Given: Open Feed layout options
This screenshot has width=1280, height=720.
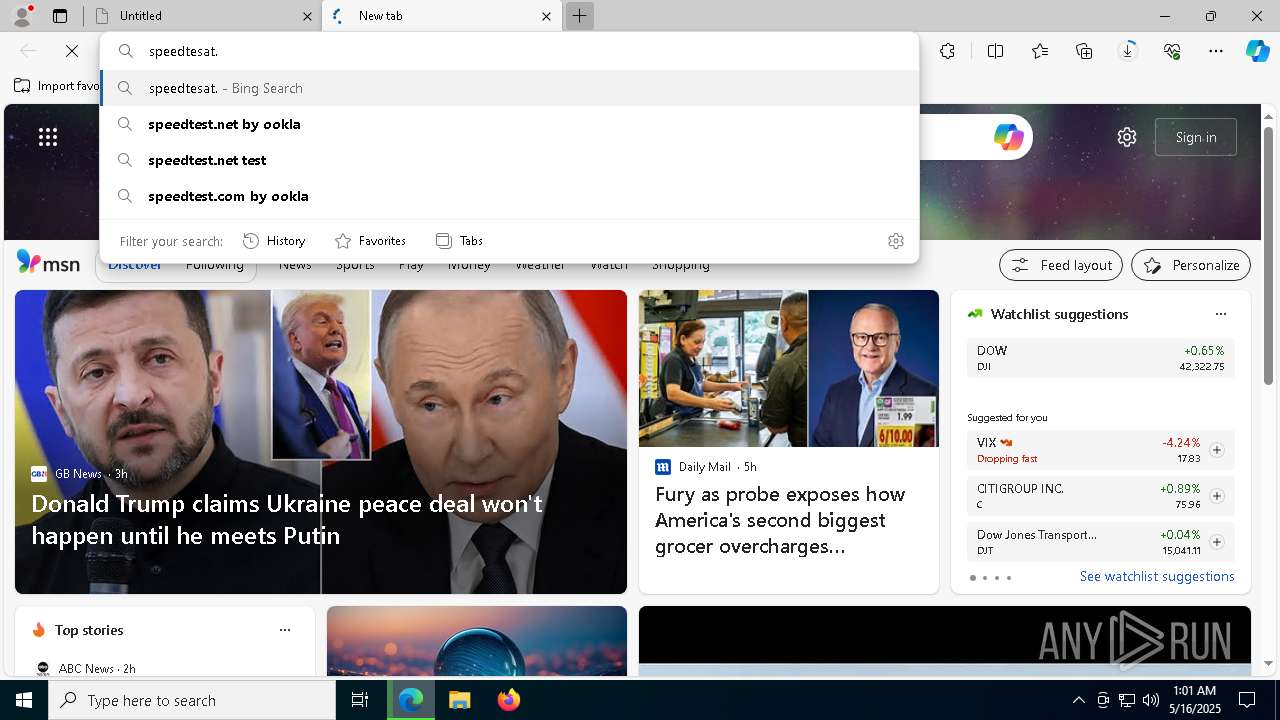Looking at the screenshot, I should [1061, 265].
